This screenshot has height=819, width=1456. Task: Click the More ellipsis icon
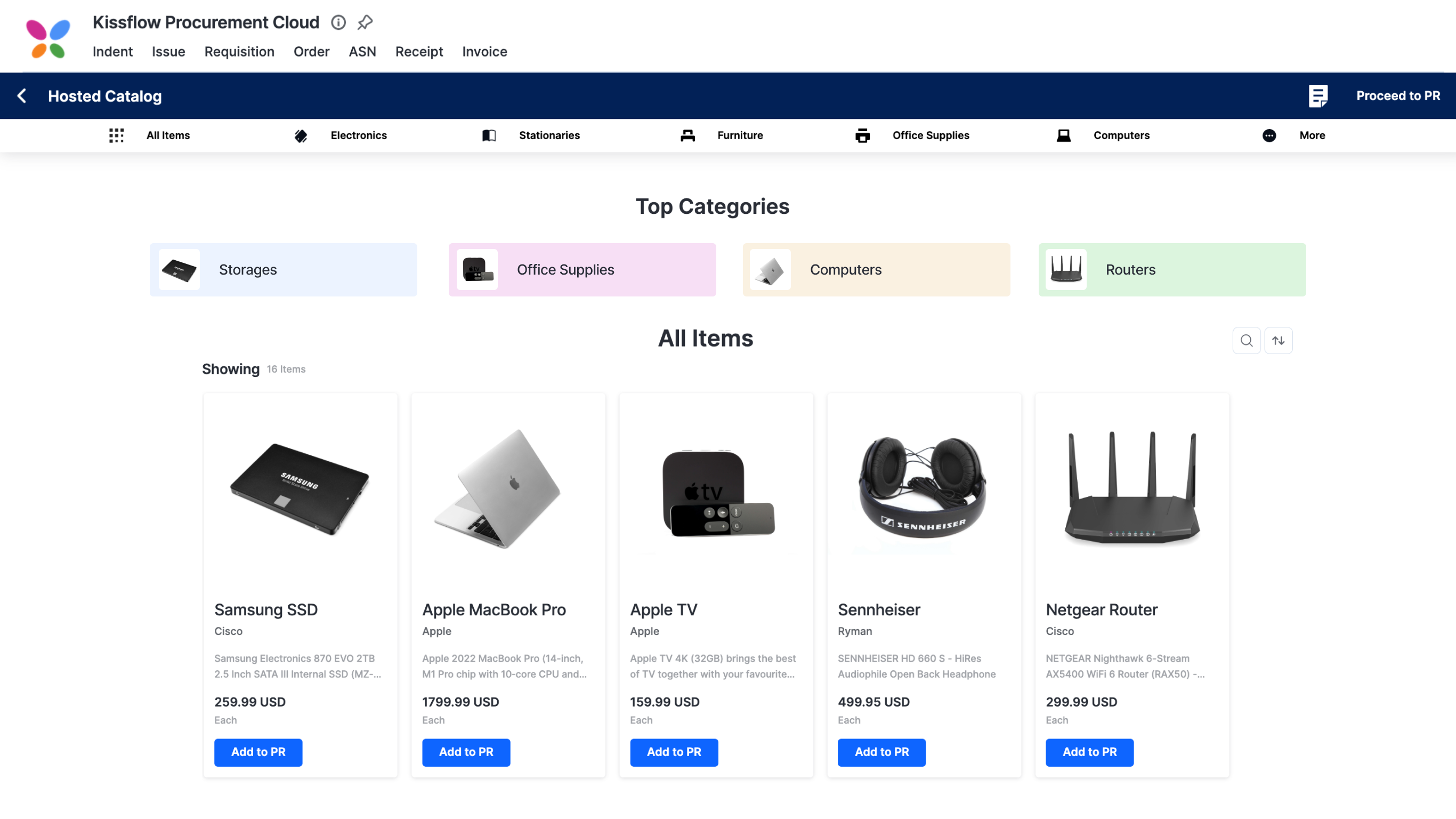pos(1269,136)
